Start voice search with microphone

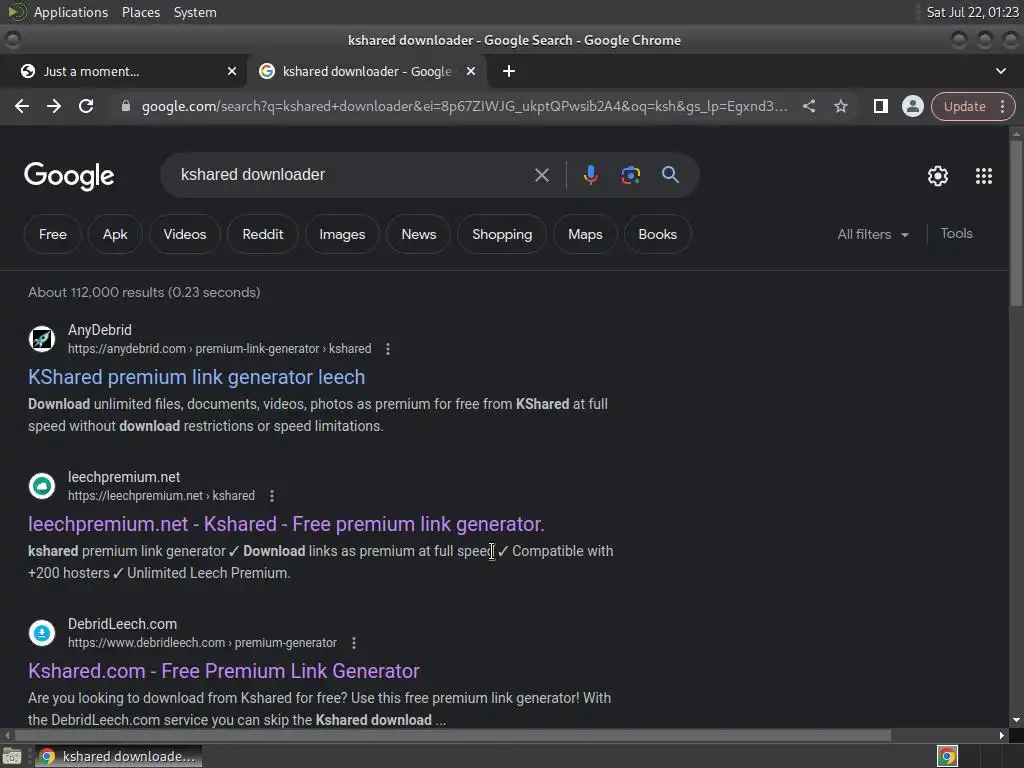[x=590, y=175]
